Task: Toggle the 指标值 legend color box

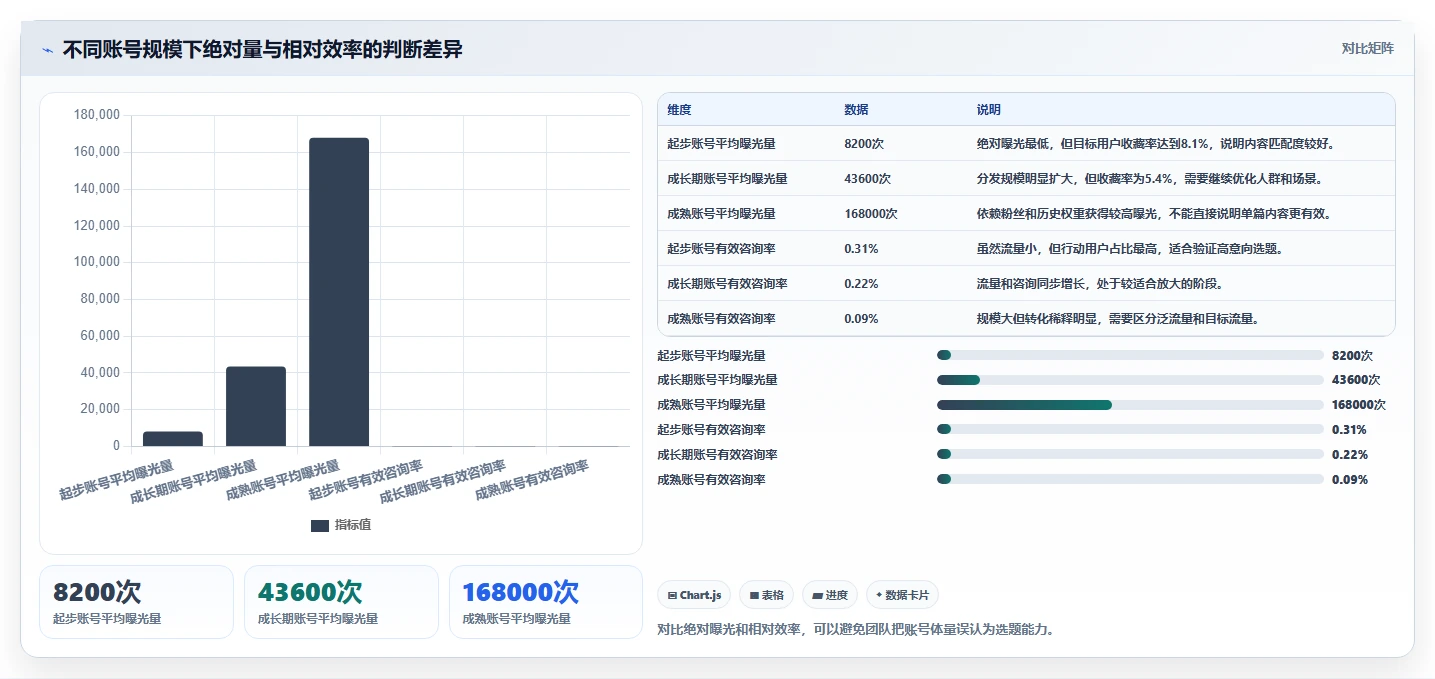Action: point(320,525)
